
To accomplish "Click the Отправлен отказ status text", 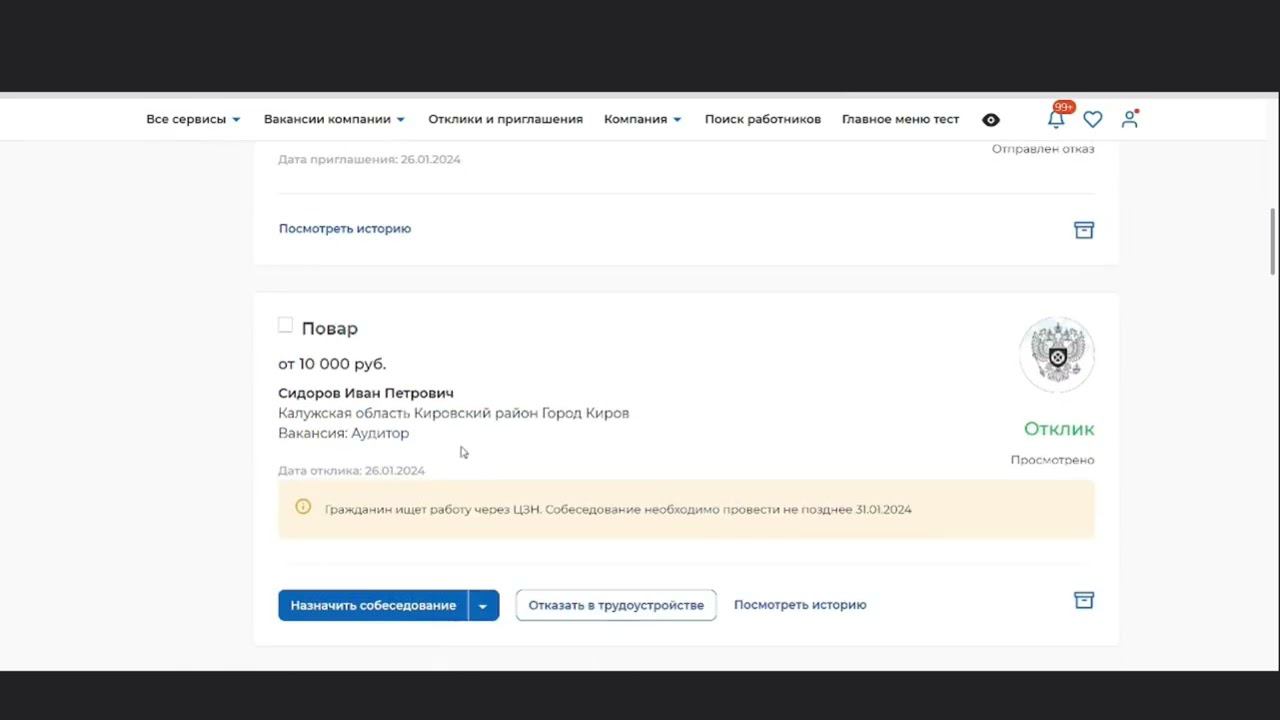I will click(x=1043, y=149).
